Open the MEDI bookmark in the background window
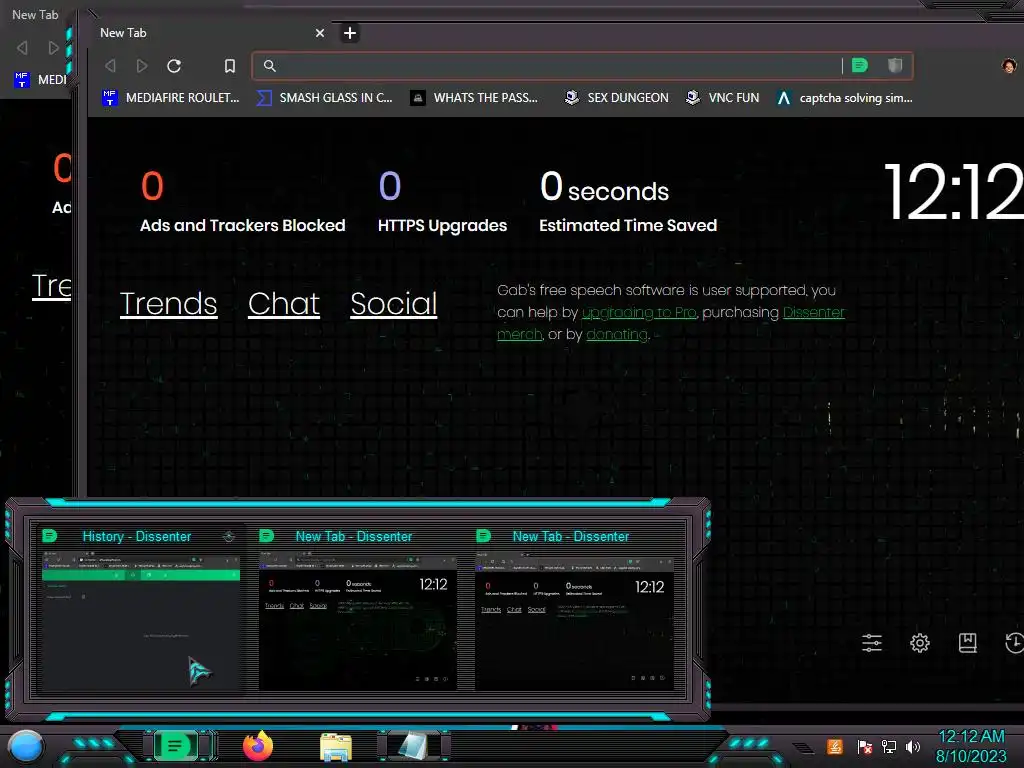 40,80
